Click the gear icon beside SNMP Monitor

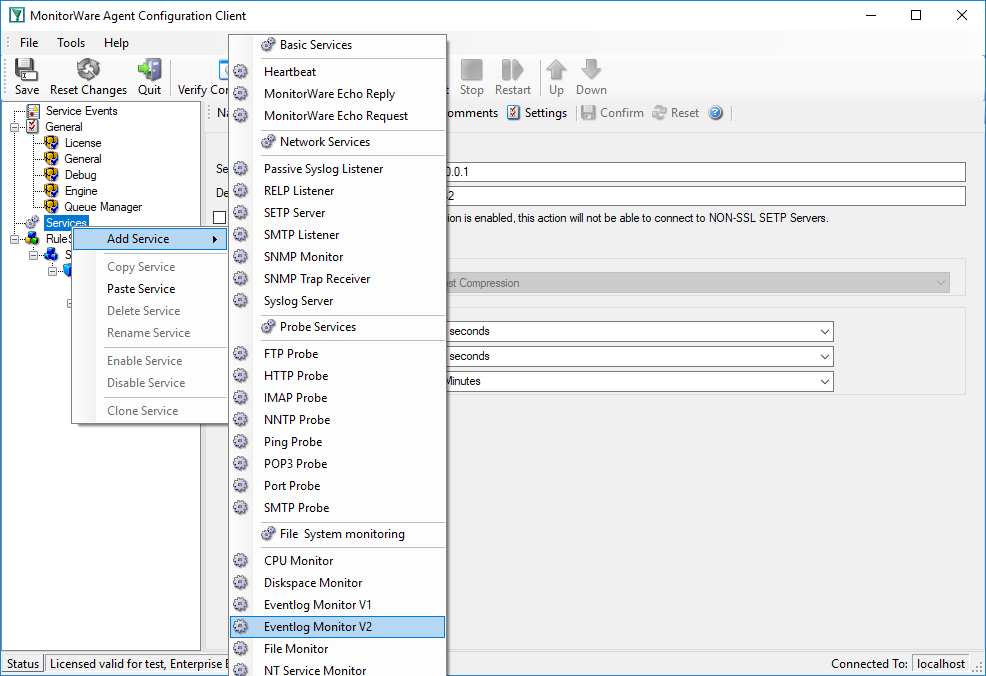click(x=240, y=256)
